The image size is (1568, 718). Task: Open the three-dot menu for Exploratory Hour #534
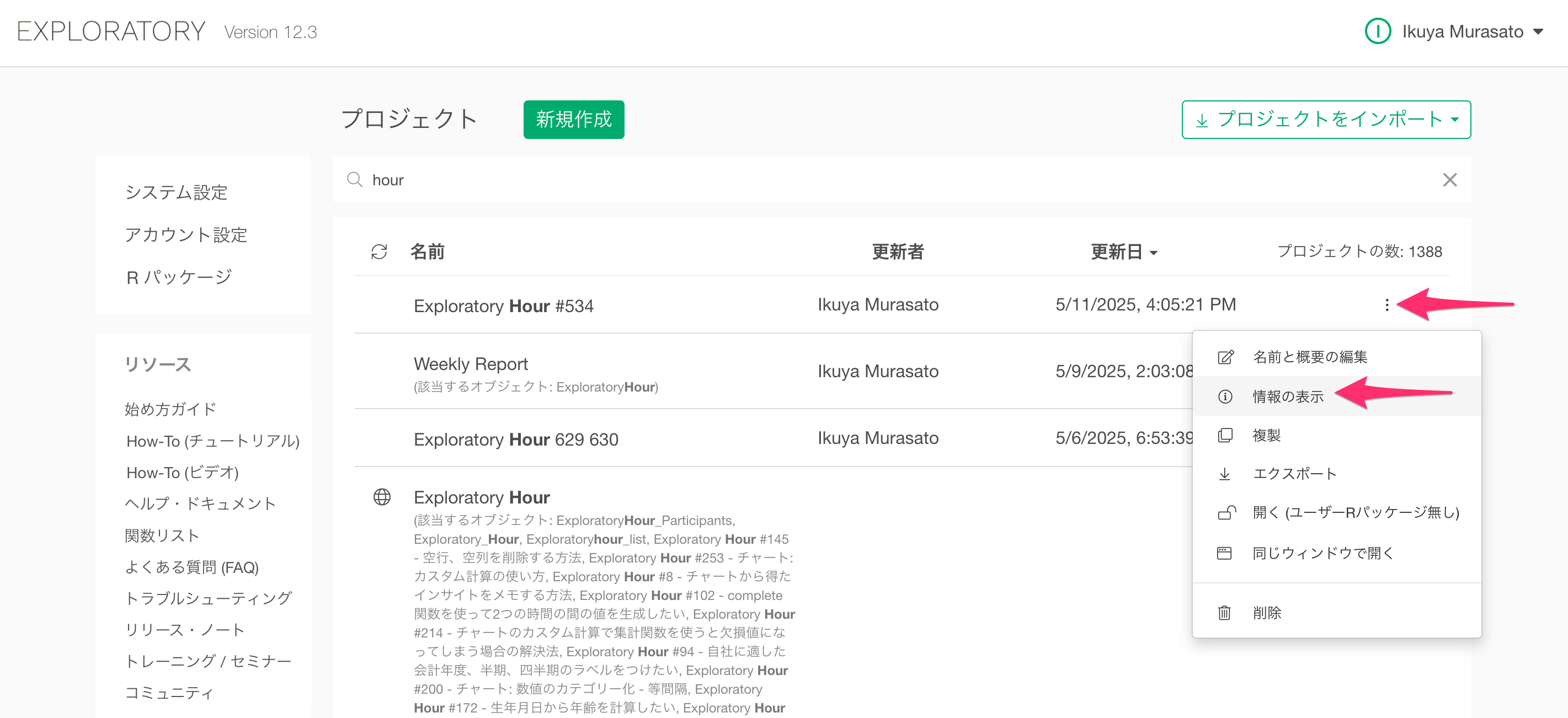pyautogui.click(x=1386, y=304)
